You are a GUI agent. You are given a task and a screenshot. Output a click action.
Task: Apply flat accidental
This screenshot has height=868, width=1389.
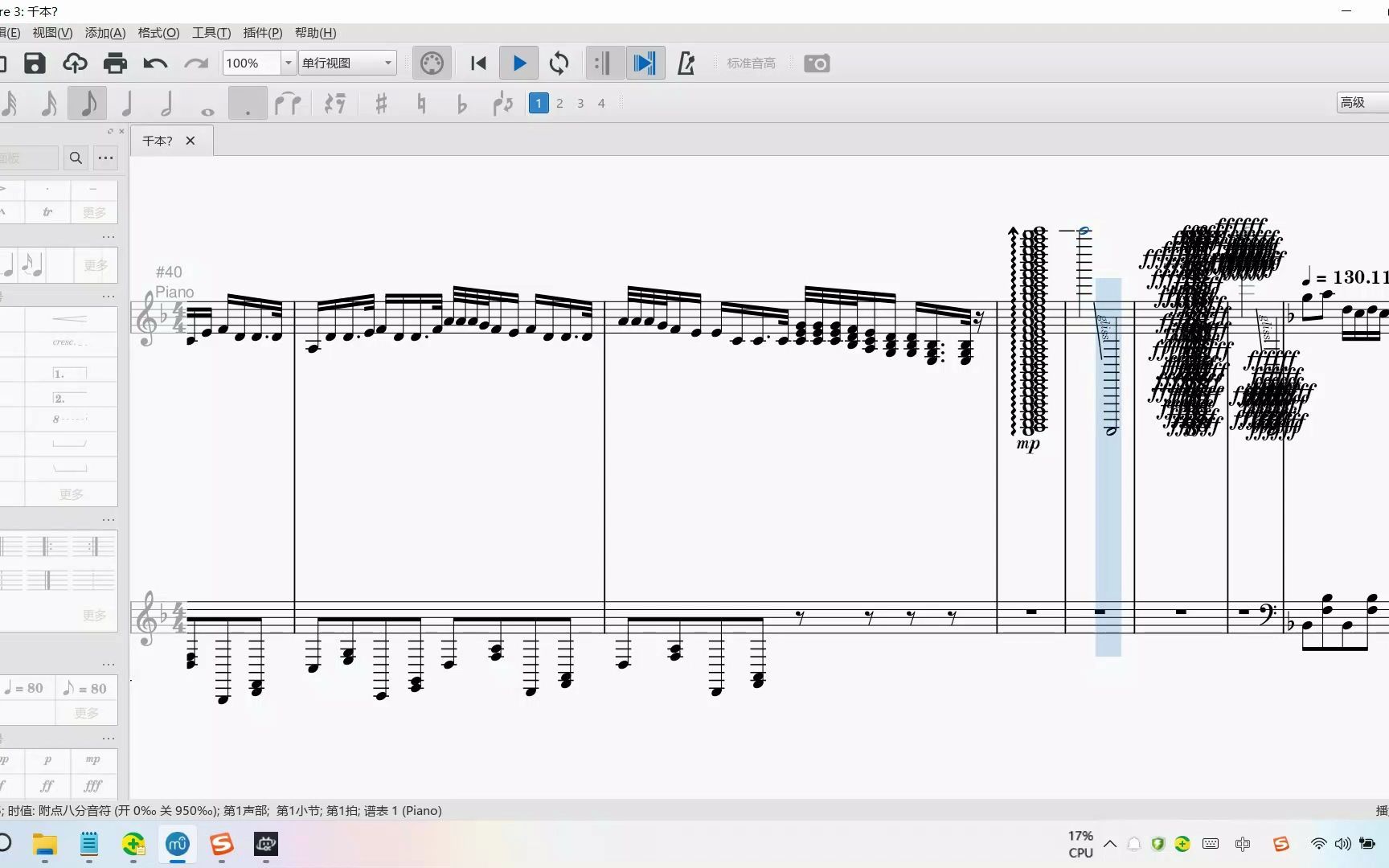coord(461,104)
